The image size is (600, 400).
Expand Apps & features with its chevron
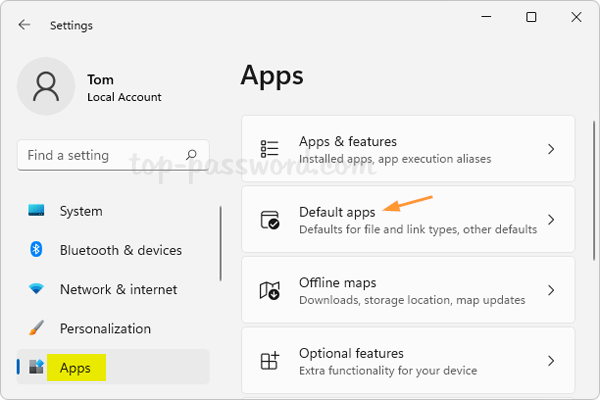click(551, 149)
